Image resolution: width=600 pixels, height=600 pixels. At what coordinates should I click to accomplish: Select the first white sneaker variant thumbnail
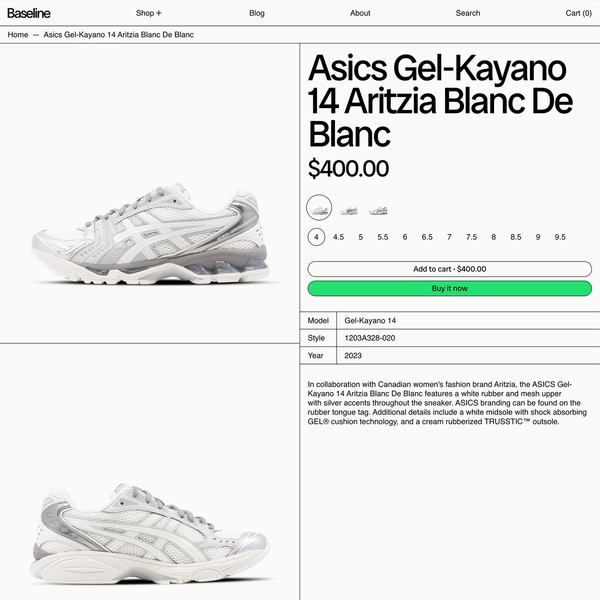point(319,207)
